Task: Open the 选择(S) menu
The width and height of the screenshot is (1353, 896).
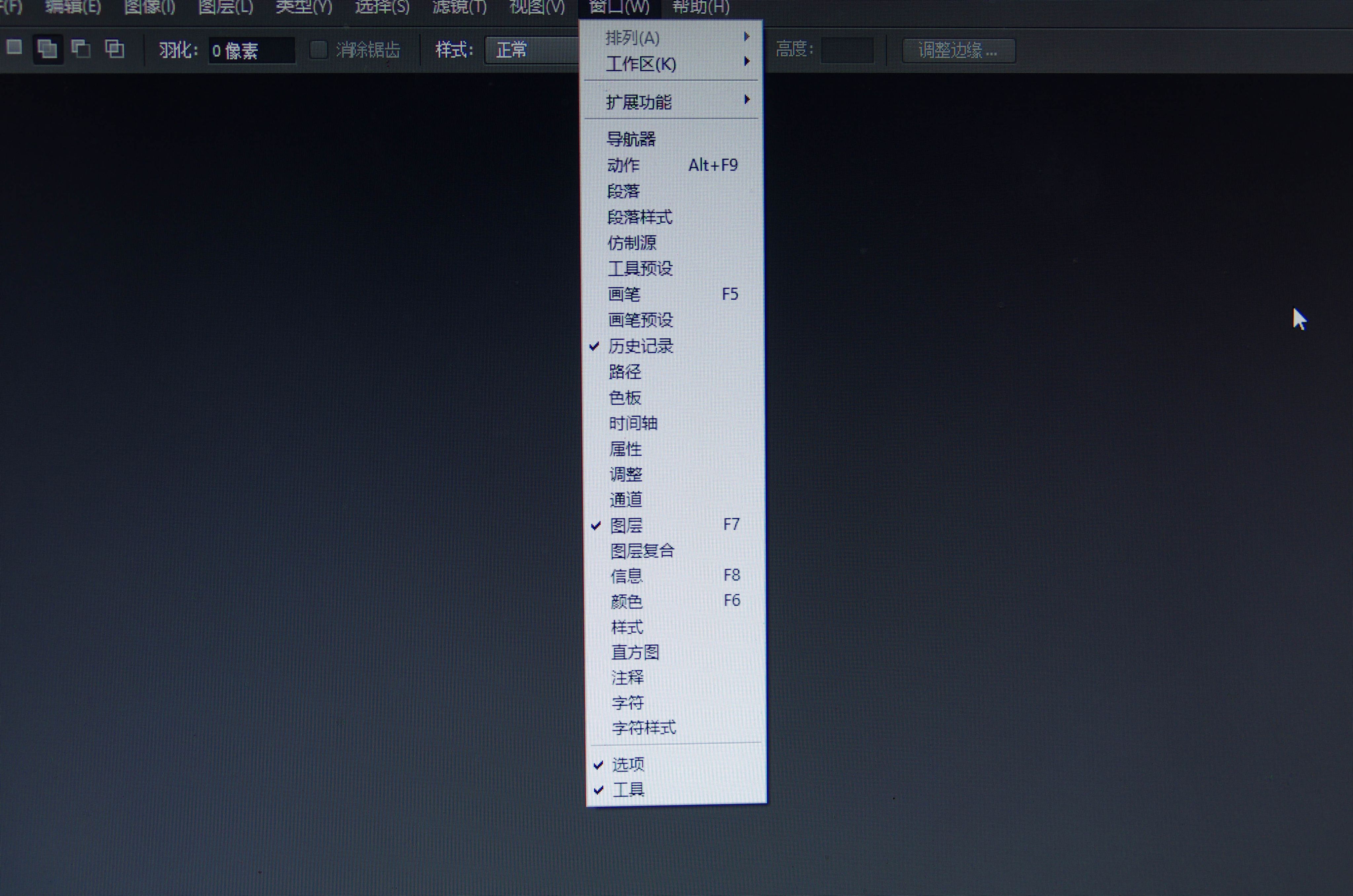Action: coord(382,7)
